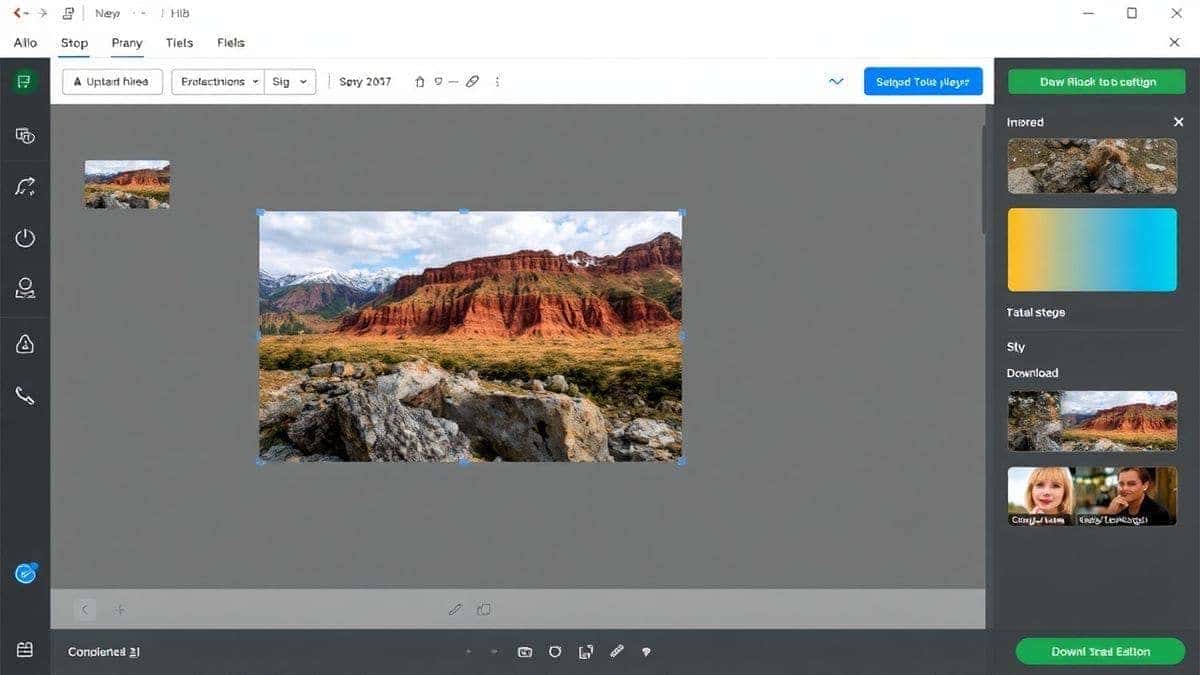Switch to the Tiels tab

pyautogui.click(x=179, y=43)
